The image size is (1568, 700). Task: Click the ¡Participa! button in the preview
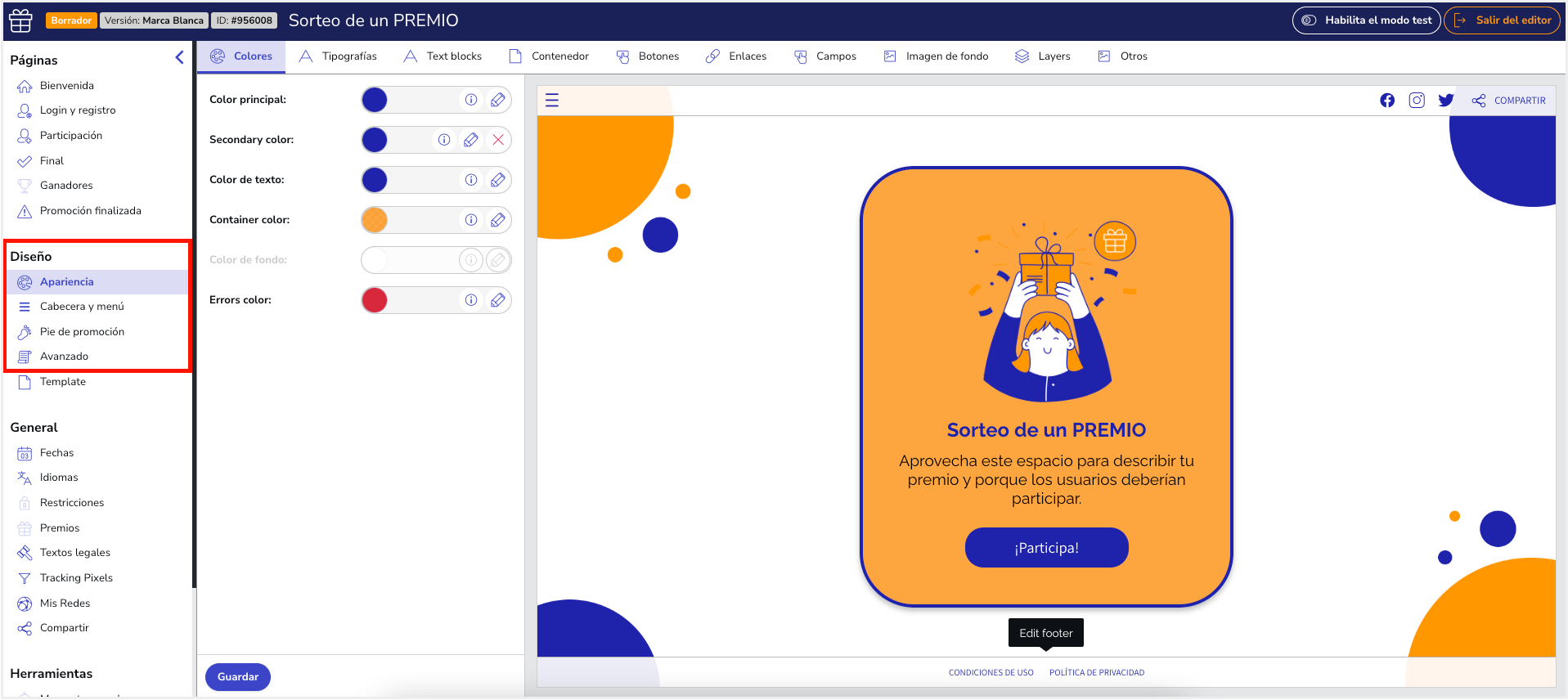pyautogui.click(x=1046, y=548)
